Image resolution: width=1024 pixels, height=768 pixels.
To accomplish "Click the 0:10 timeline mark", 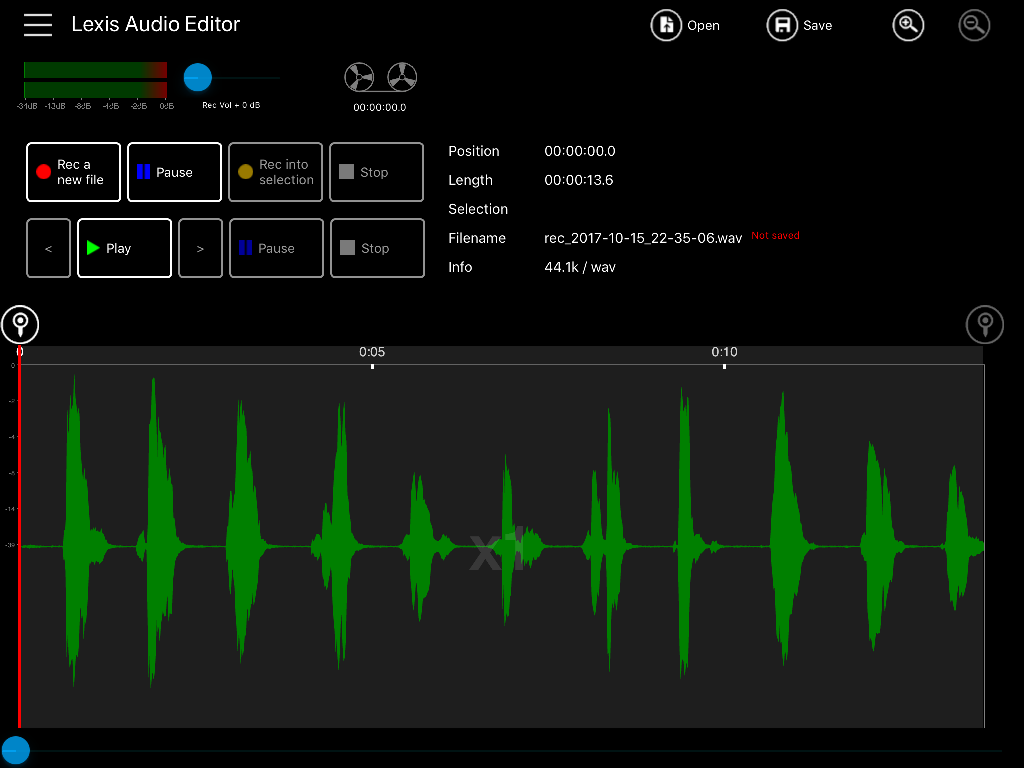I will 724,352.
